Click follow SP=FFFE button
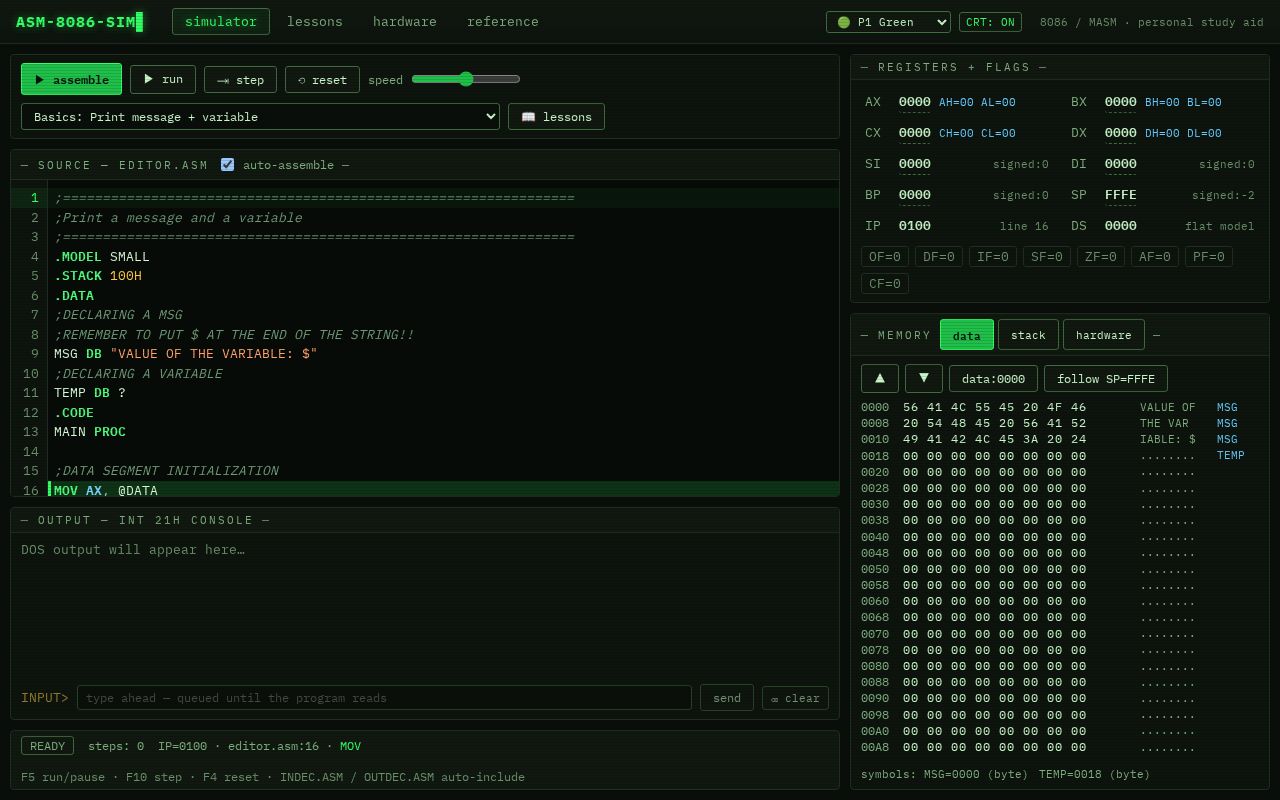 1106,379
